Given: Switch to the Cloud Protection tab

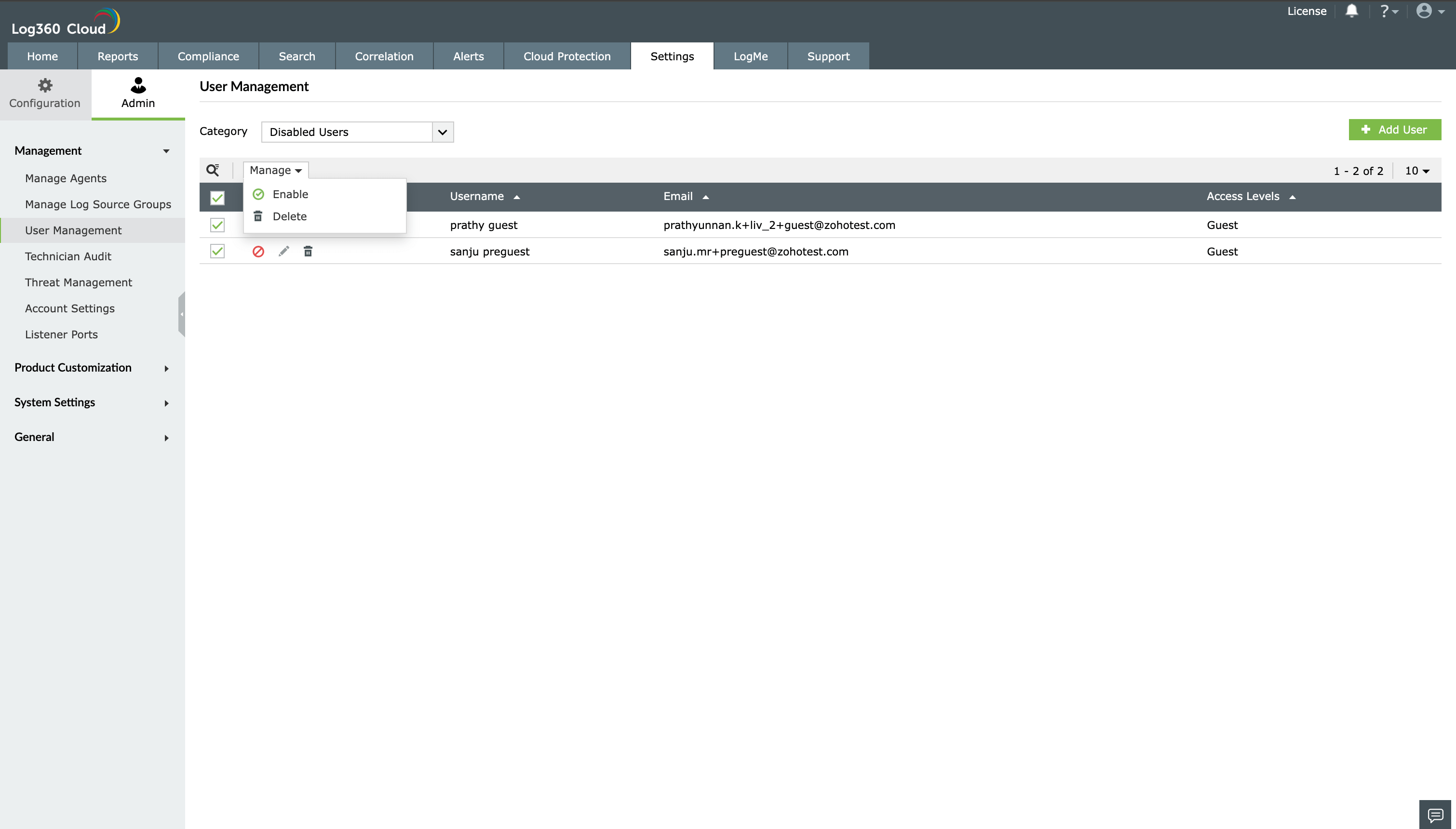Looking at the screenshot, I should coord(566,56).
